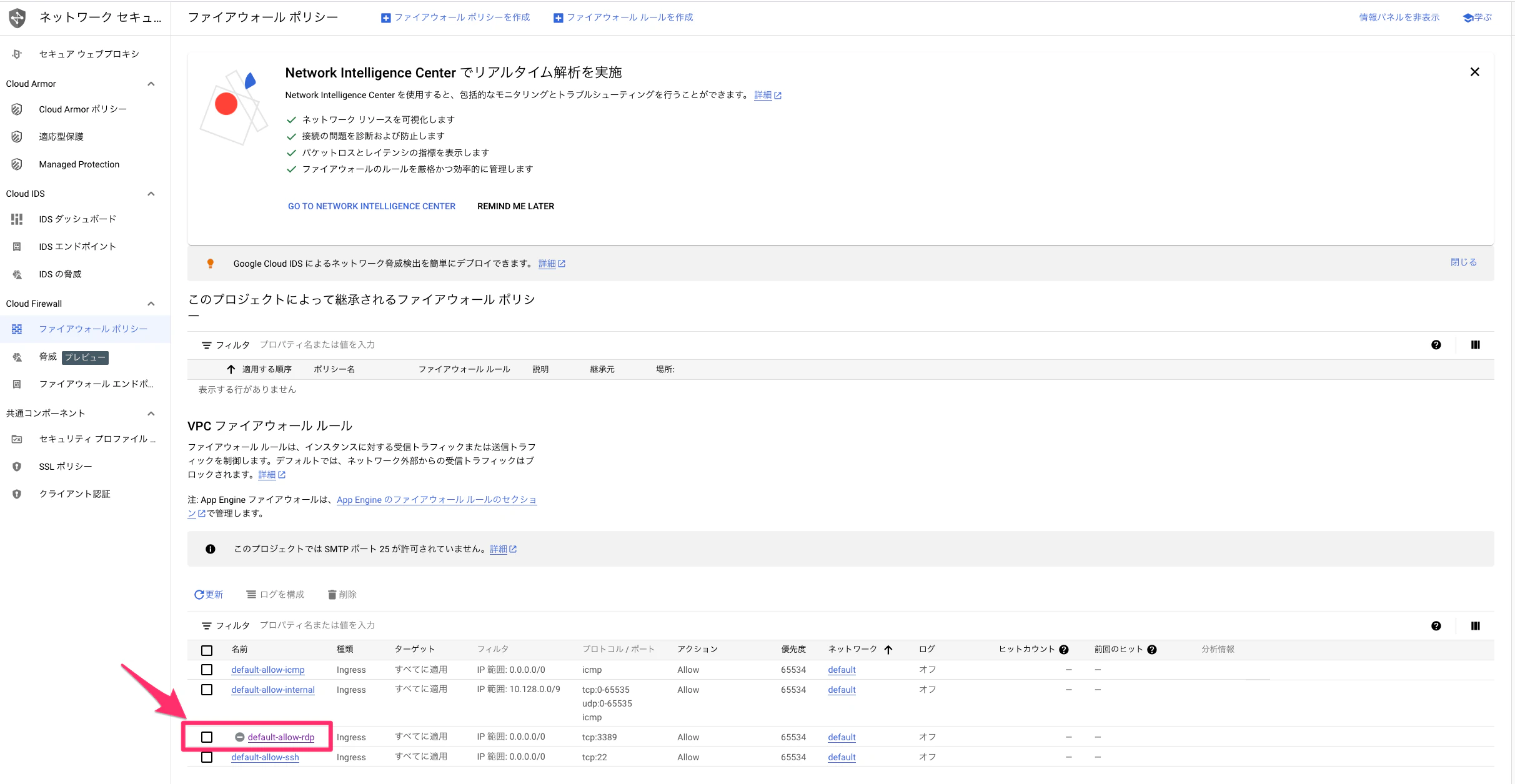Collapse the Cloud IDS section

click(151, 194)
